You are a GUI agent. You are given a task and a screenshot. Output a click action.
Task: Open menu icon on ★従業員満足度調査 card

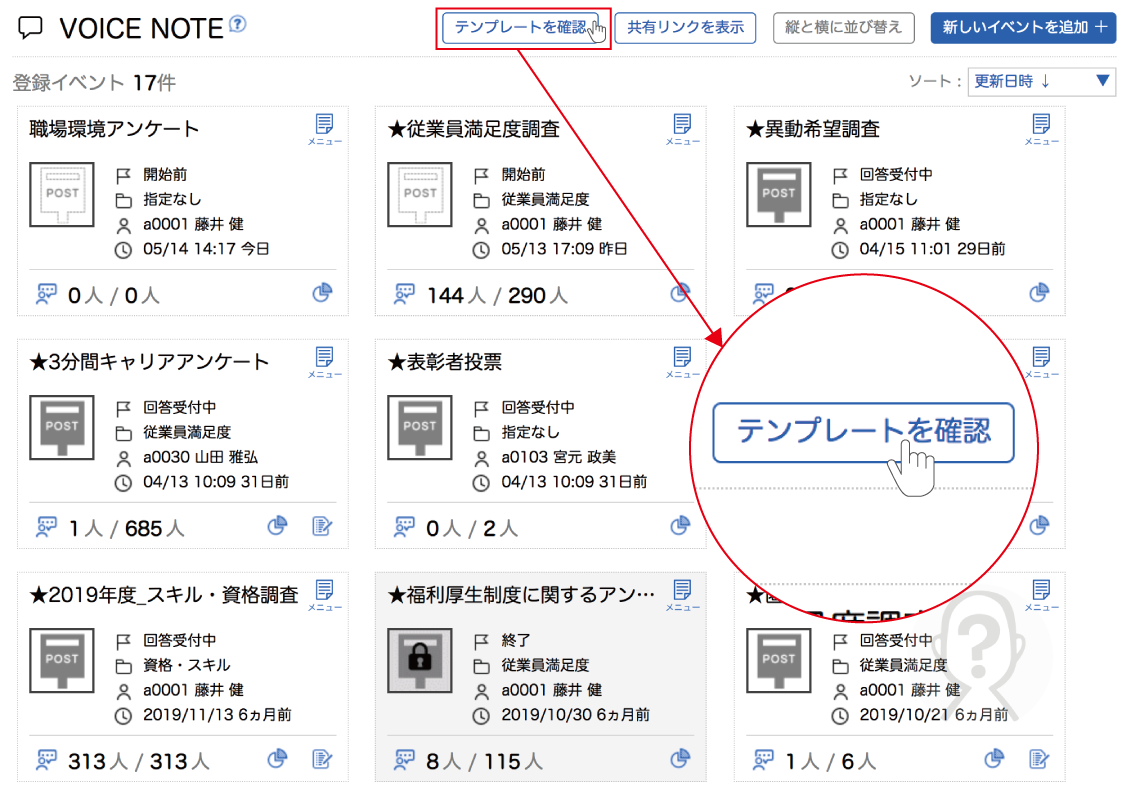pyautogui.click(x=682, y=128)
